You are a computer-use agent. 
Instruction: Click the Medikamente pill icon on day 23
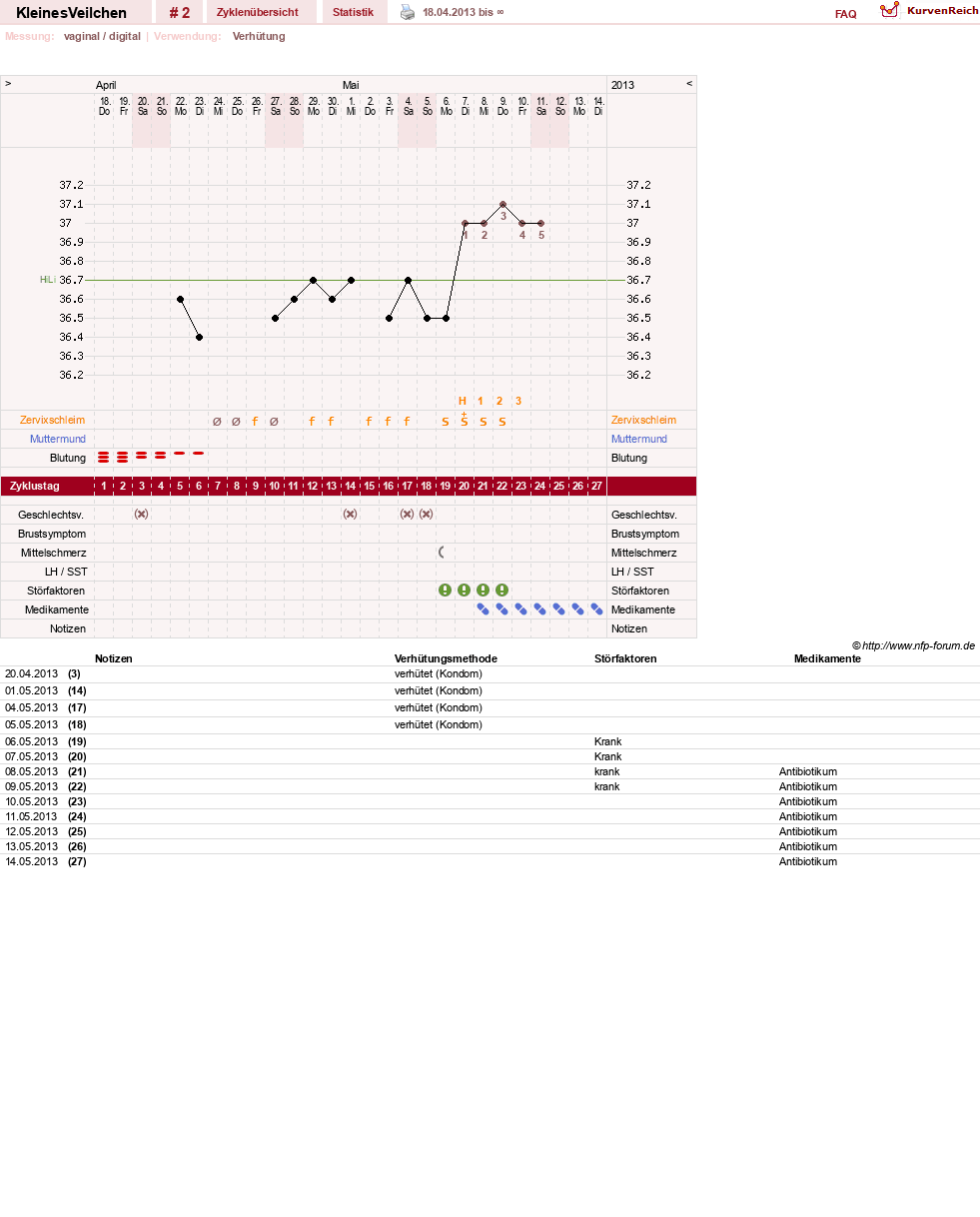pyautogui.click(x=520, y=608)
